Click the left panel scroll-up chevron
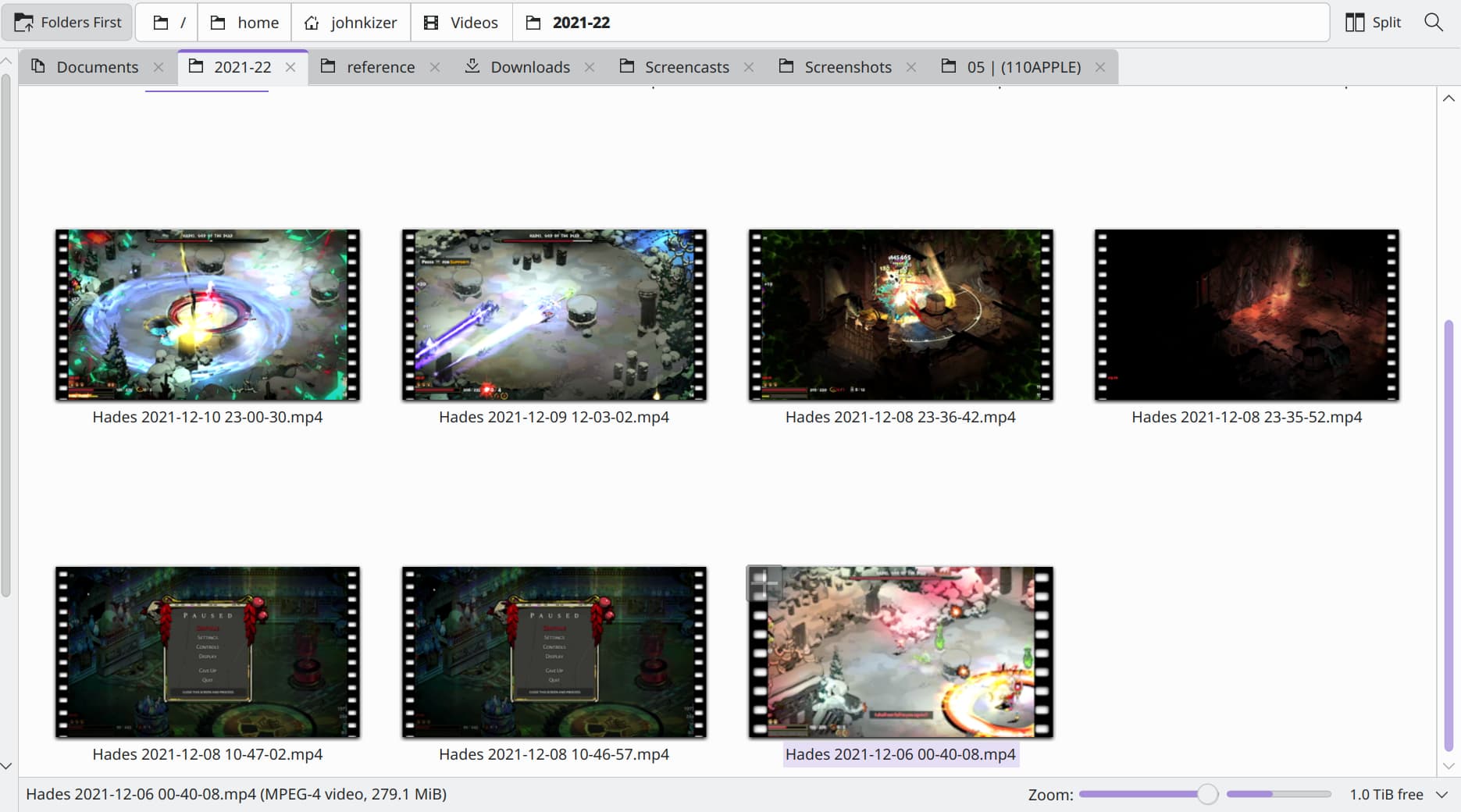This screenshot has width=1461, height=812. [x=6, y=60]
